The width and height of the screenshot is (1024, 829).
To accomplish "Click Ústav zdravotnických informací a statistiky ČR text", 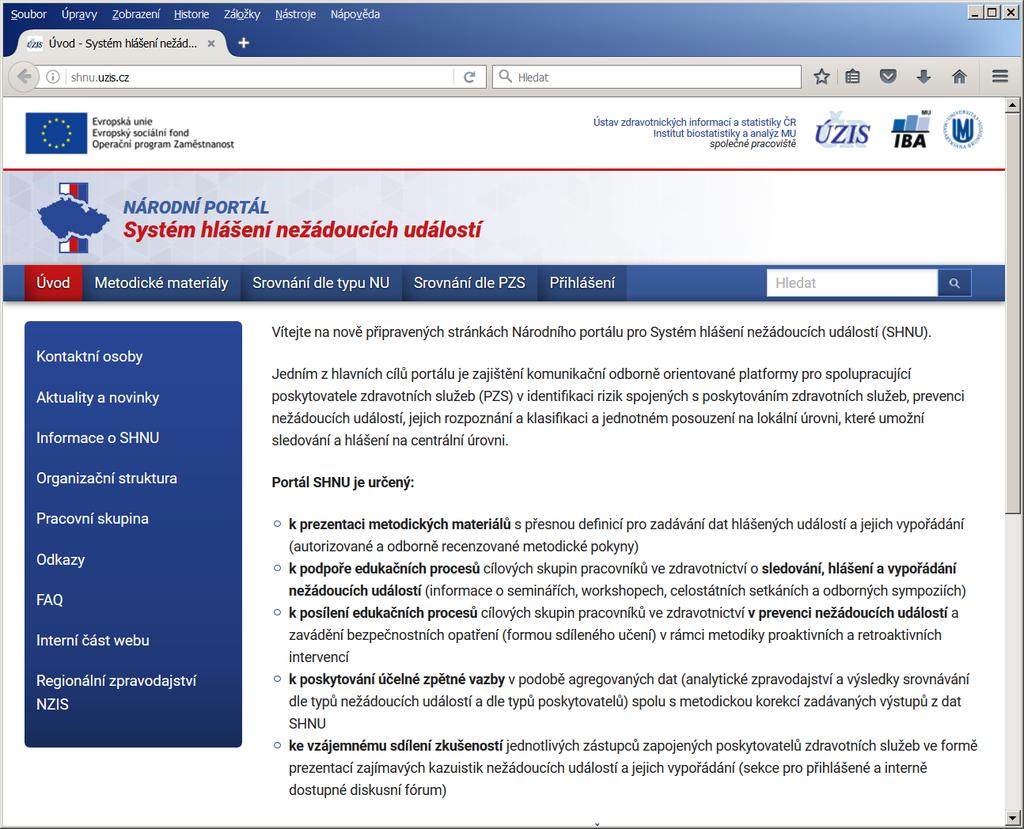I will click(x=695, y=122).
